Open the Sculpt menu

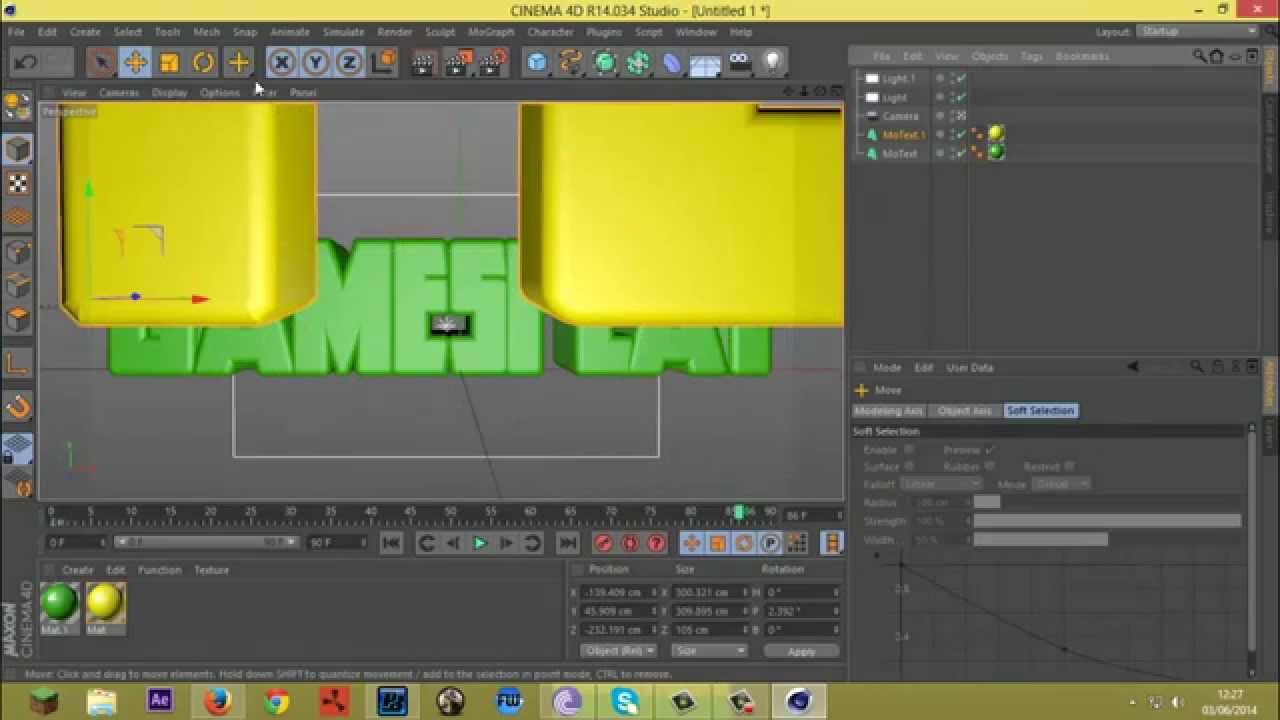click(x=440, y=32)
